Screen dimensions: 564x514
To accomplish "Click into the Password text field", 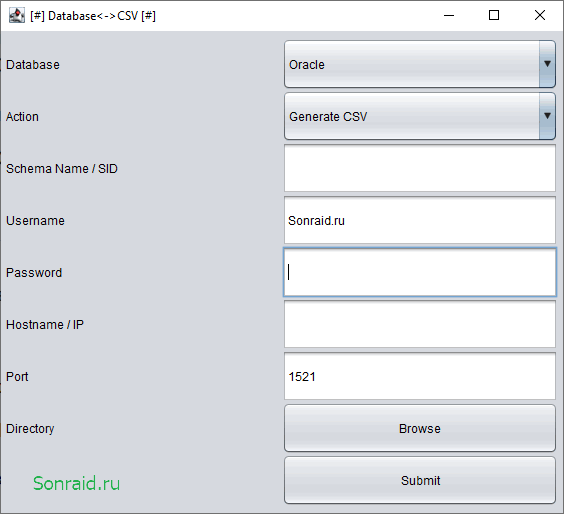I will [420, 272].
